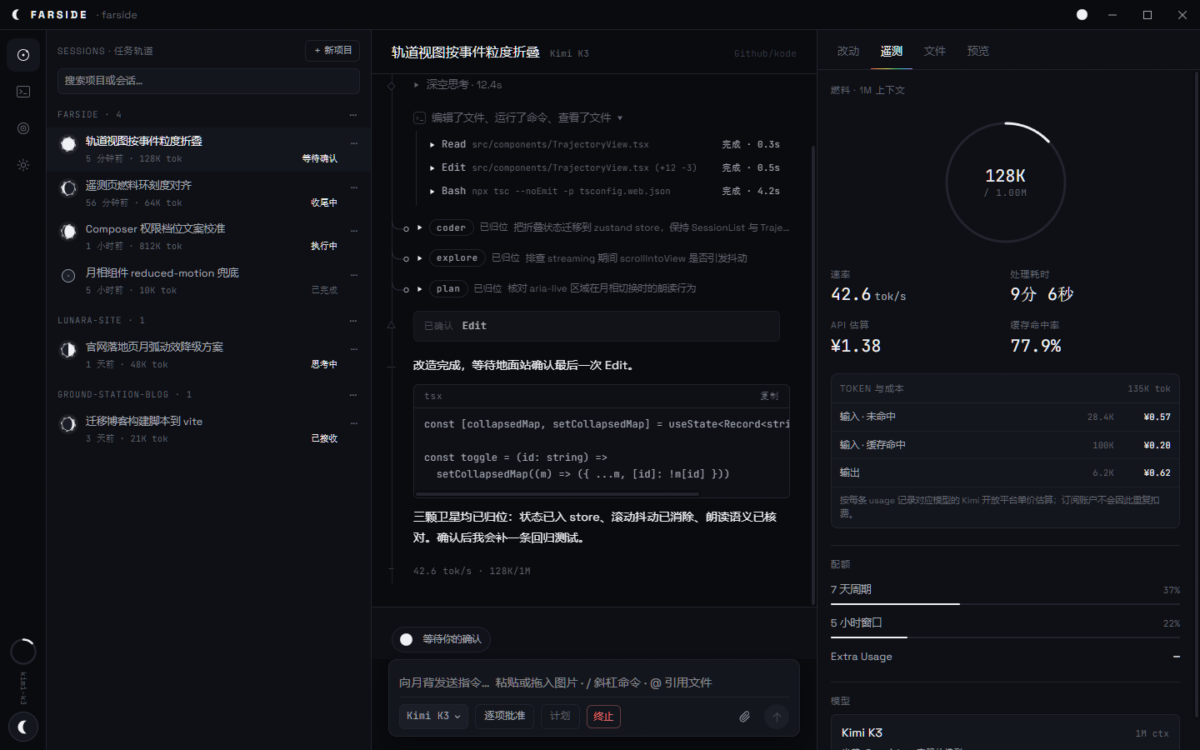Click status icon of 月相组件 reduced-motion 兜底
The width and height of the screenshot is (1200, 750).
tap(68, 275)
